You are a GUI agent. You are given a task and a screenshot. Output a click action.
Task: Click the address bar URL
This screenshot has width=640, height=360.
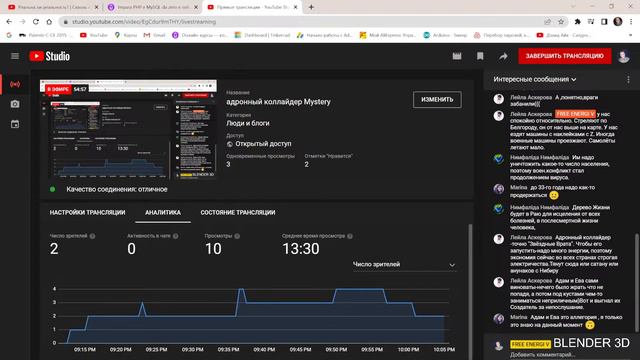tap(144, 22)
